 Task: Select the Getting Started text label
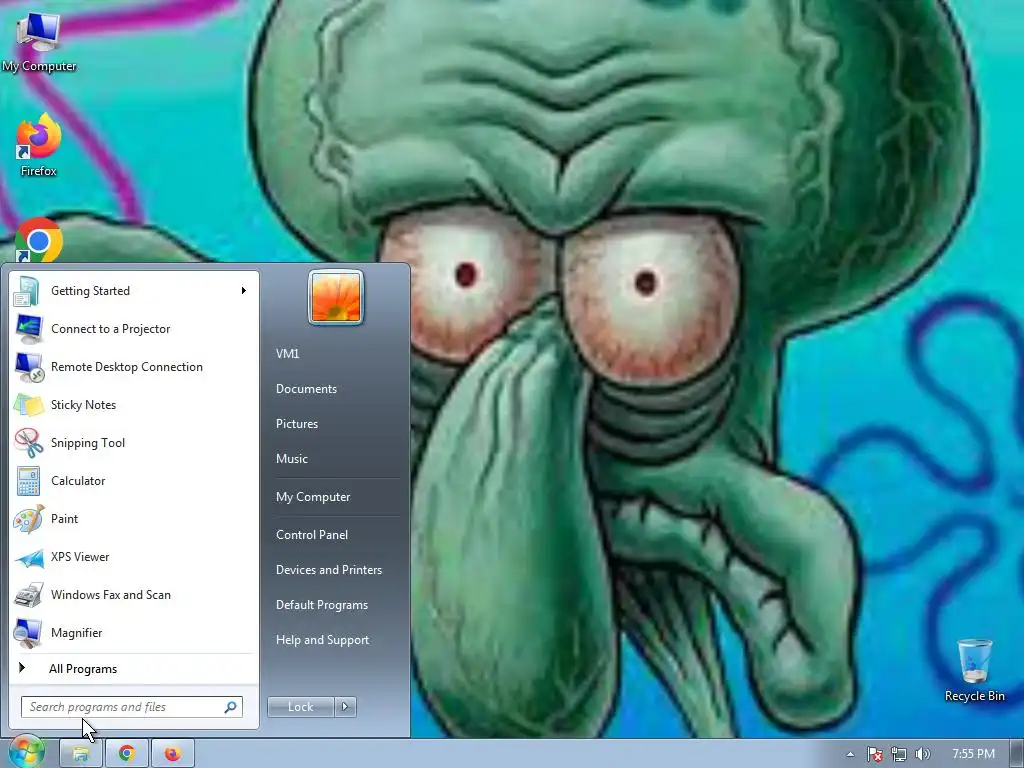[90, 291]
